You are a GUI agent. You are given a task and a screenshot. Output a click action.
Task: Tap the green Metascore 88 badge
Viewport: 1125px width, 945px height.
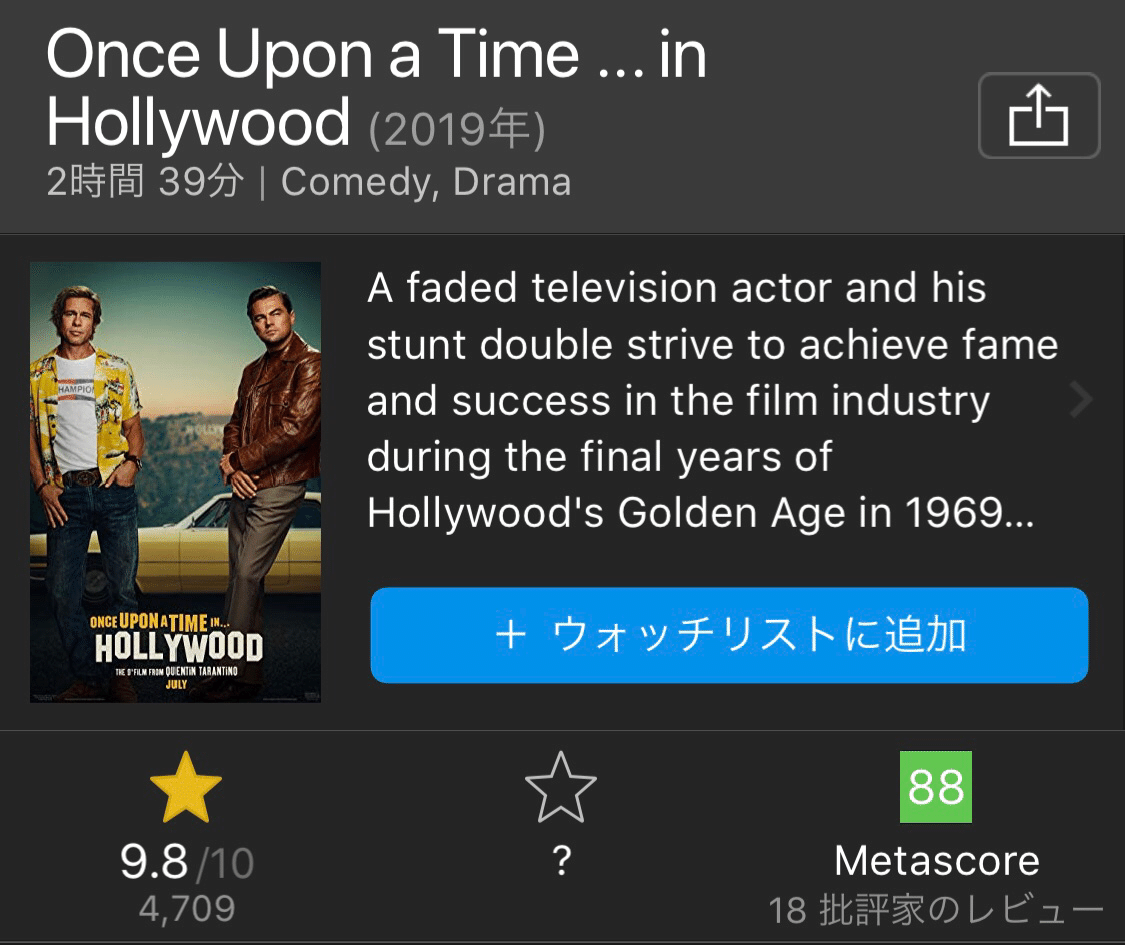[936, 789]
